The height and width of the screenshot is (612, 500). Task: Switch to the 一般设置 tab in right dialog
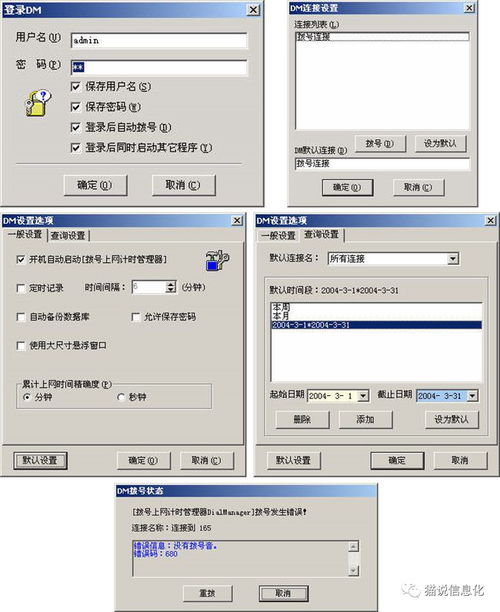click(278, 236)
